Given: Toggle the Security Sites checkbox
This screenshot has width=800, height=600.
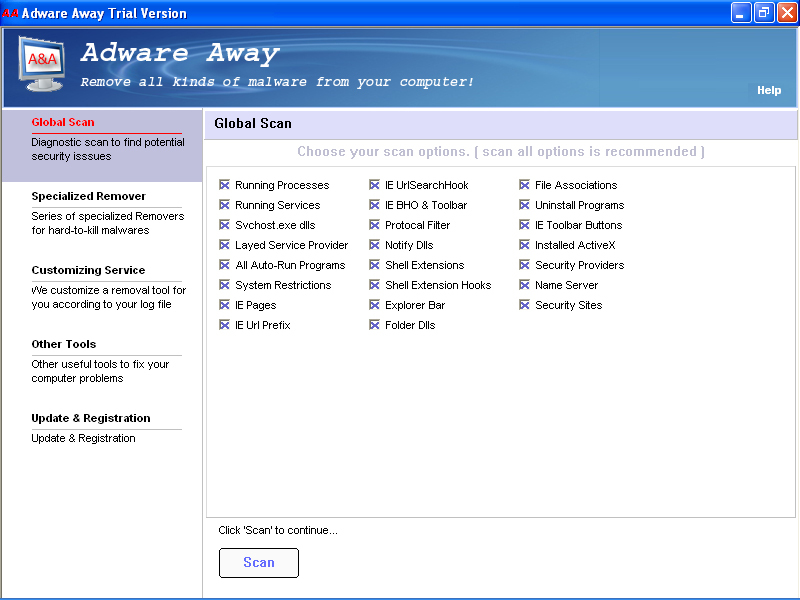Looking at the screenshot, I should [524, 305].
